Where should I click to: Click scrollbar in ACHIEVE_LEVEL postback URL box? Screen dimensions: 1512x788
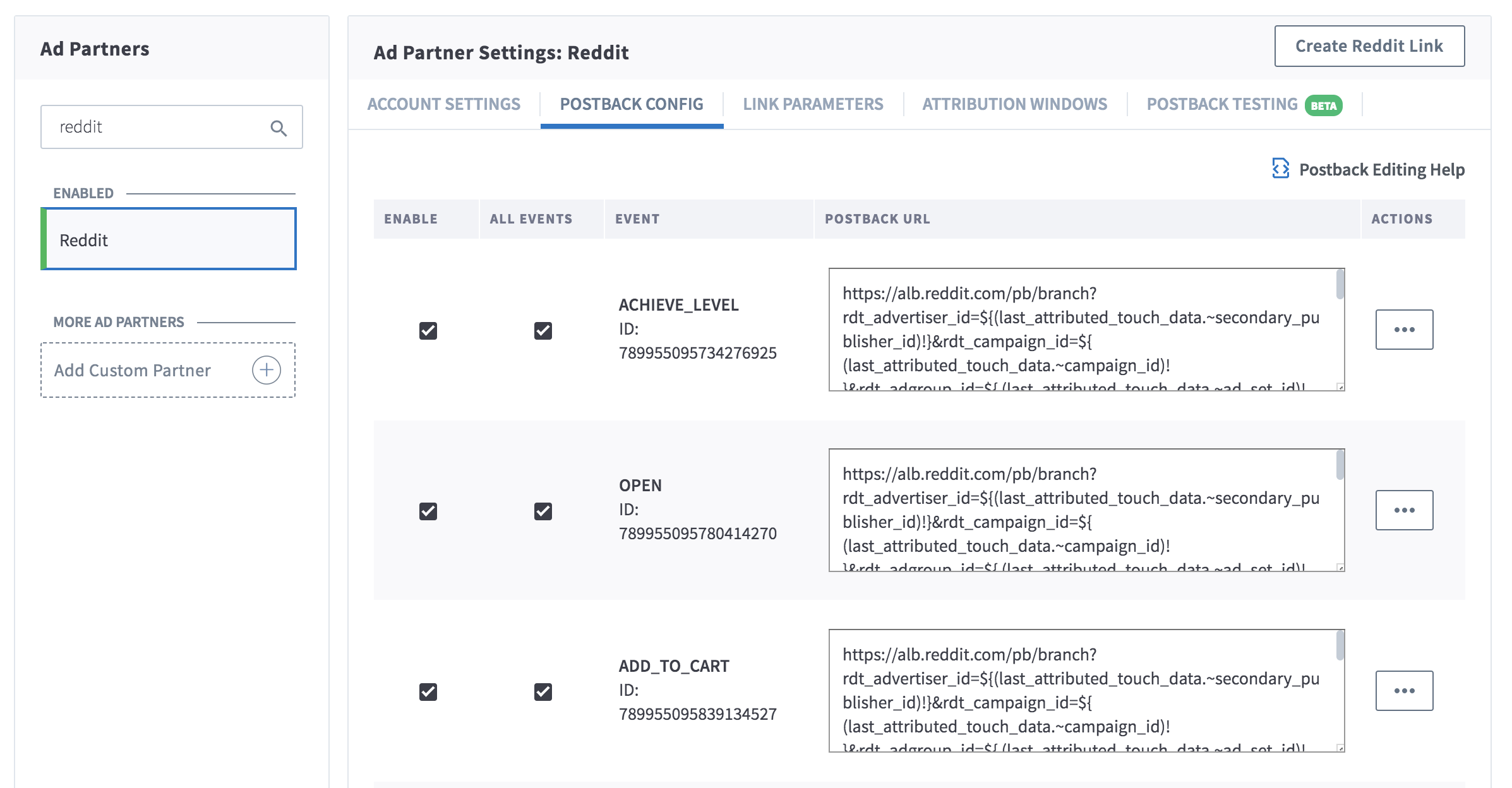(1340, 285)
